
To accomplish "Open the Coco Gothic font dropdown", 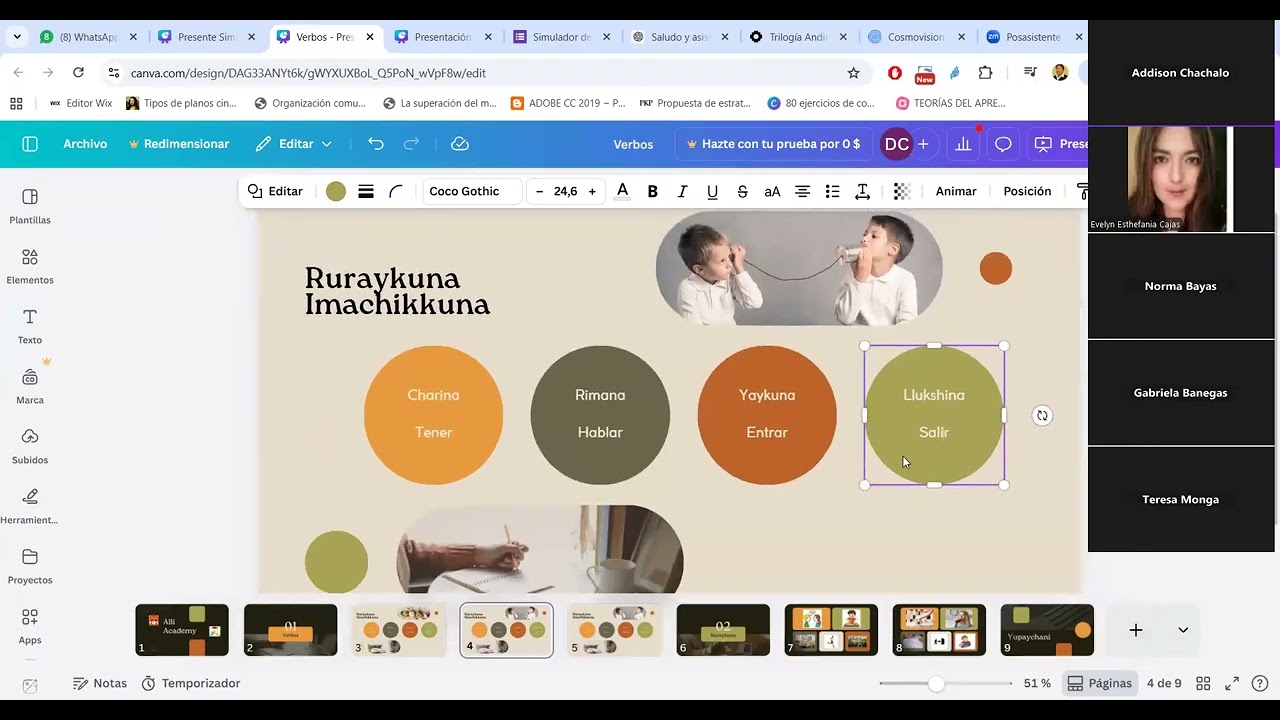I will click(472, 191).
